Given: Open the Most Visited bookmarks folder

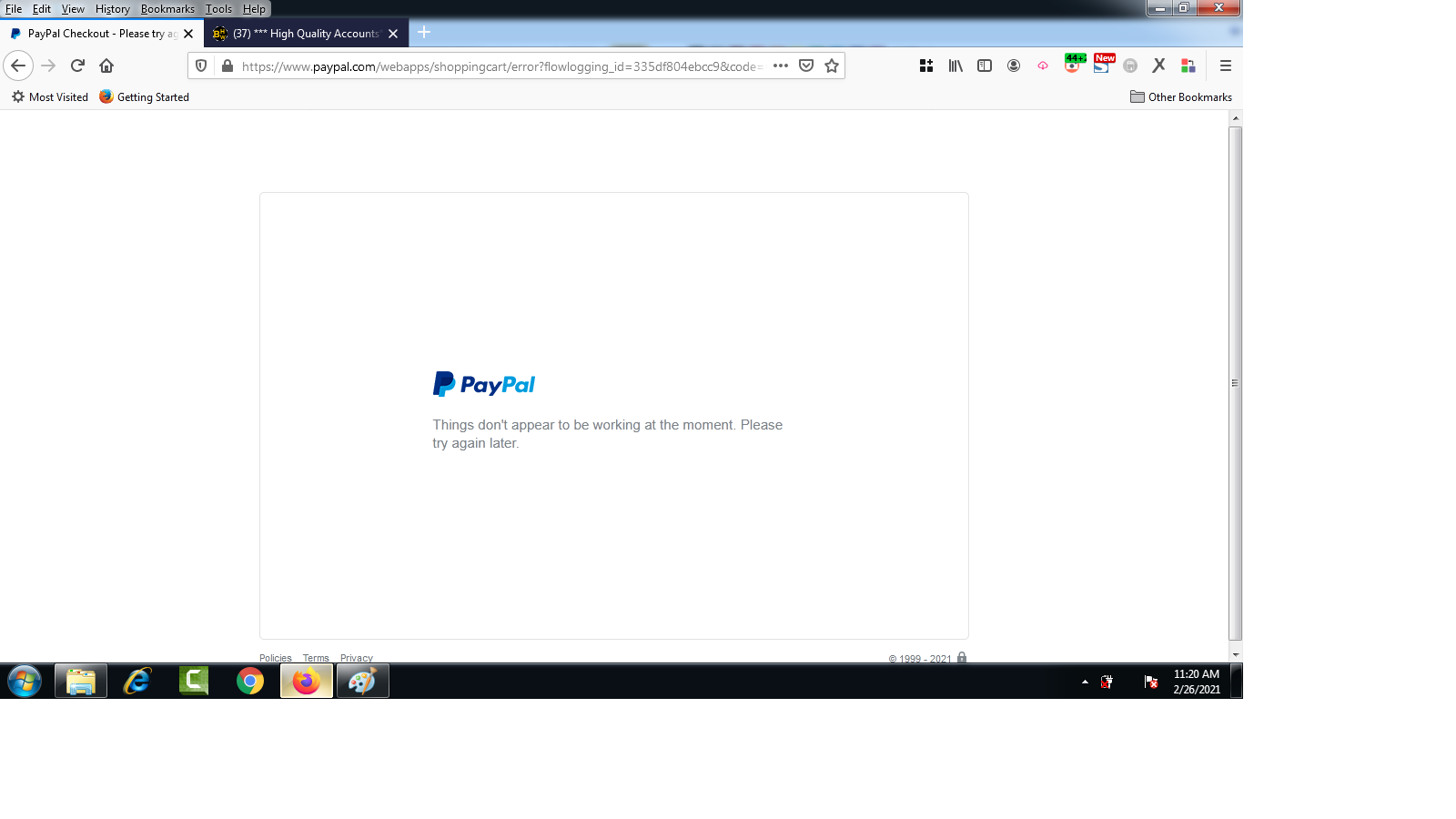Looking at the screenshot, I should click(x=50, y=97).
